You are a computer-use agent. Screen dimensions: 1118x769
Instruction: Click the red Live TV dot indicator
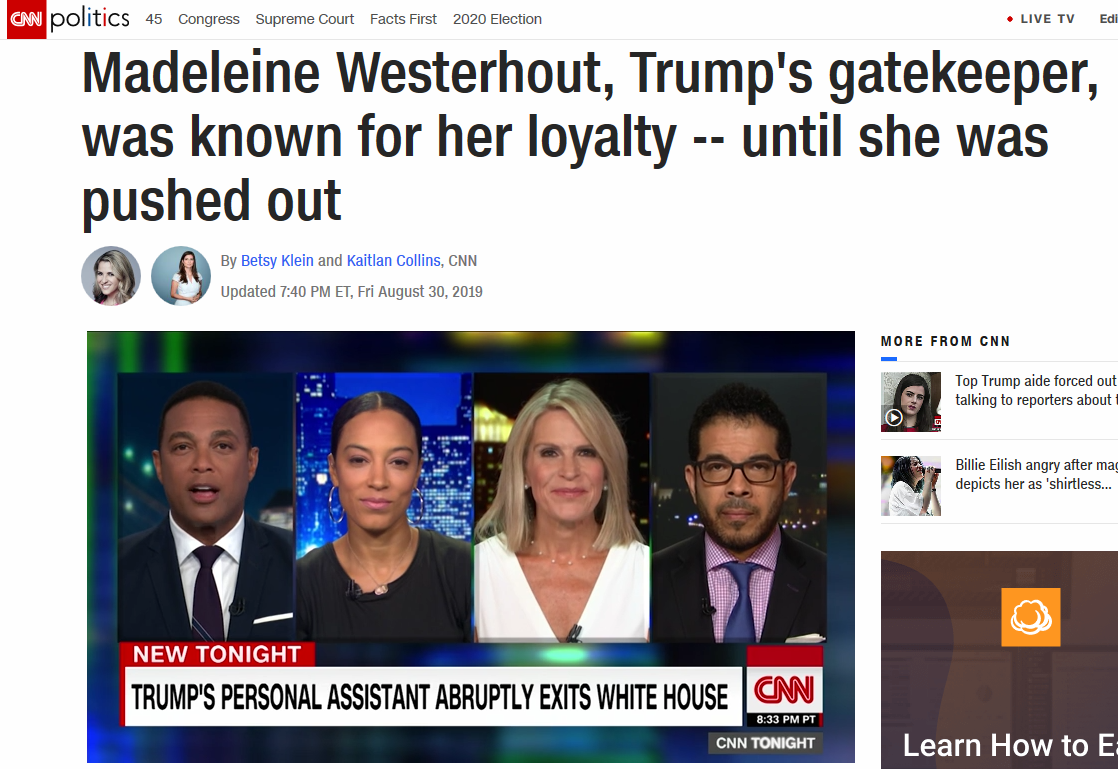pyautogui.click(x=1010, y=19)
